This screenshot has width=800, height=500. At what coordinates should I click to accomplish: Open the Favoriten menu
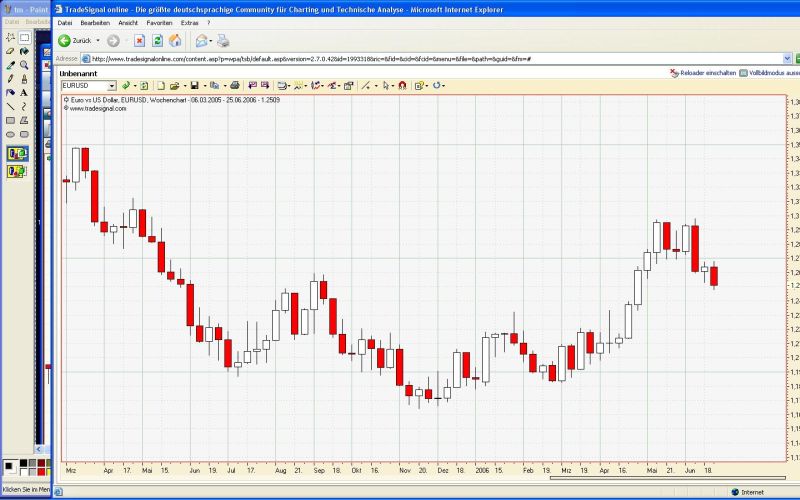[159, 22]
